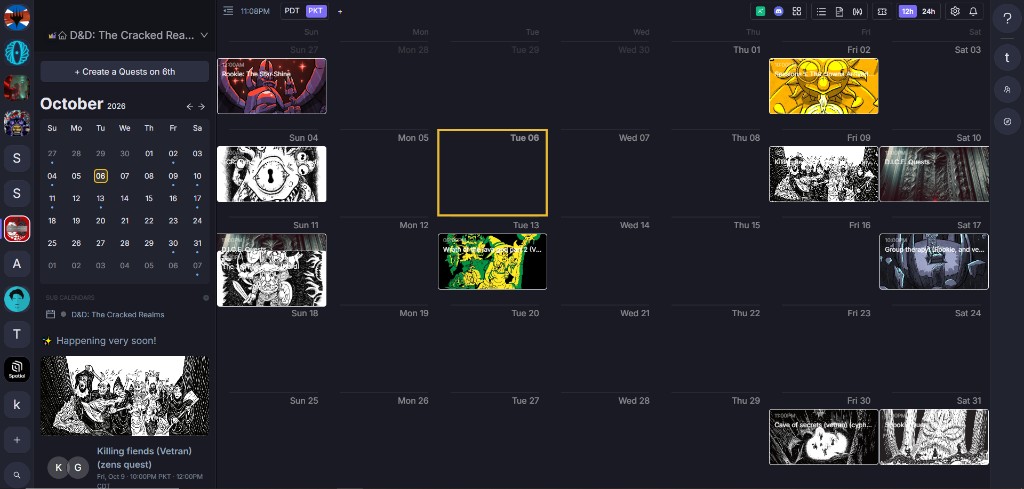Expand the D&D: The Cracked Realms server dropdown

(204, 35)
